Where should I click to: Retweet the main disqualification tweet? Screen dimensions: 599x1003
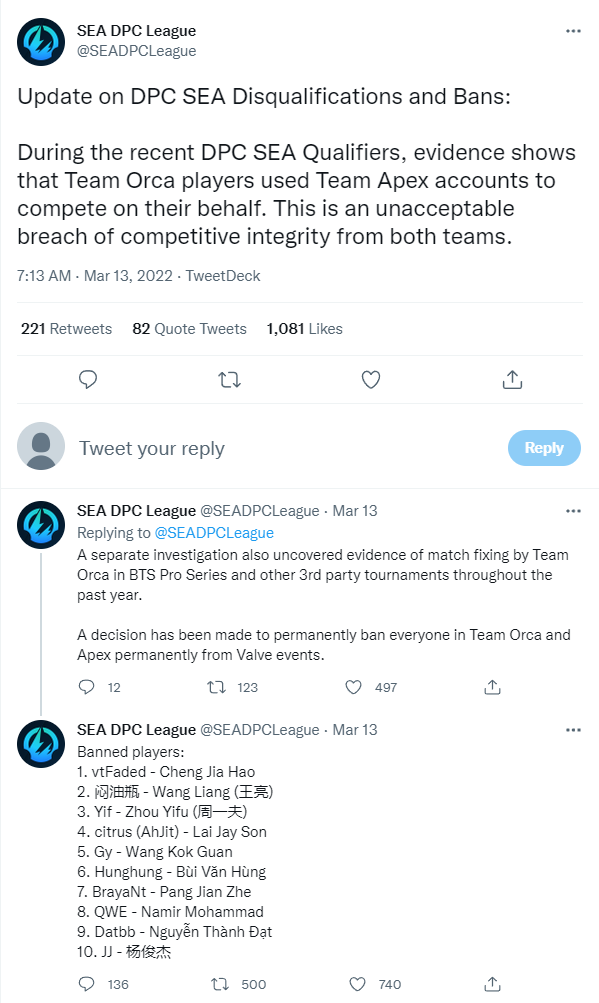[x=229, y=380]
